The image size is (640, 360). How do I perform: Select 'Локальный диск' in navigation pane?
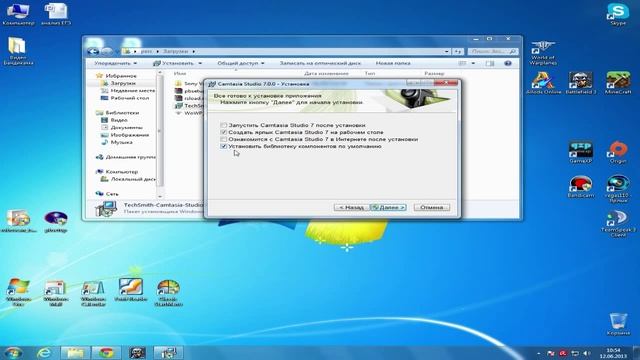[x=133, y=179]
